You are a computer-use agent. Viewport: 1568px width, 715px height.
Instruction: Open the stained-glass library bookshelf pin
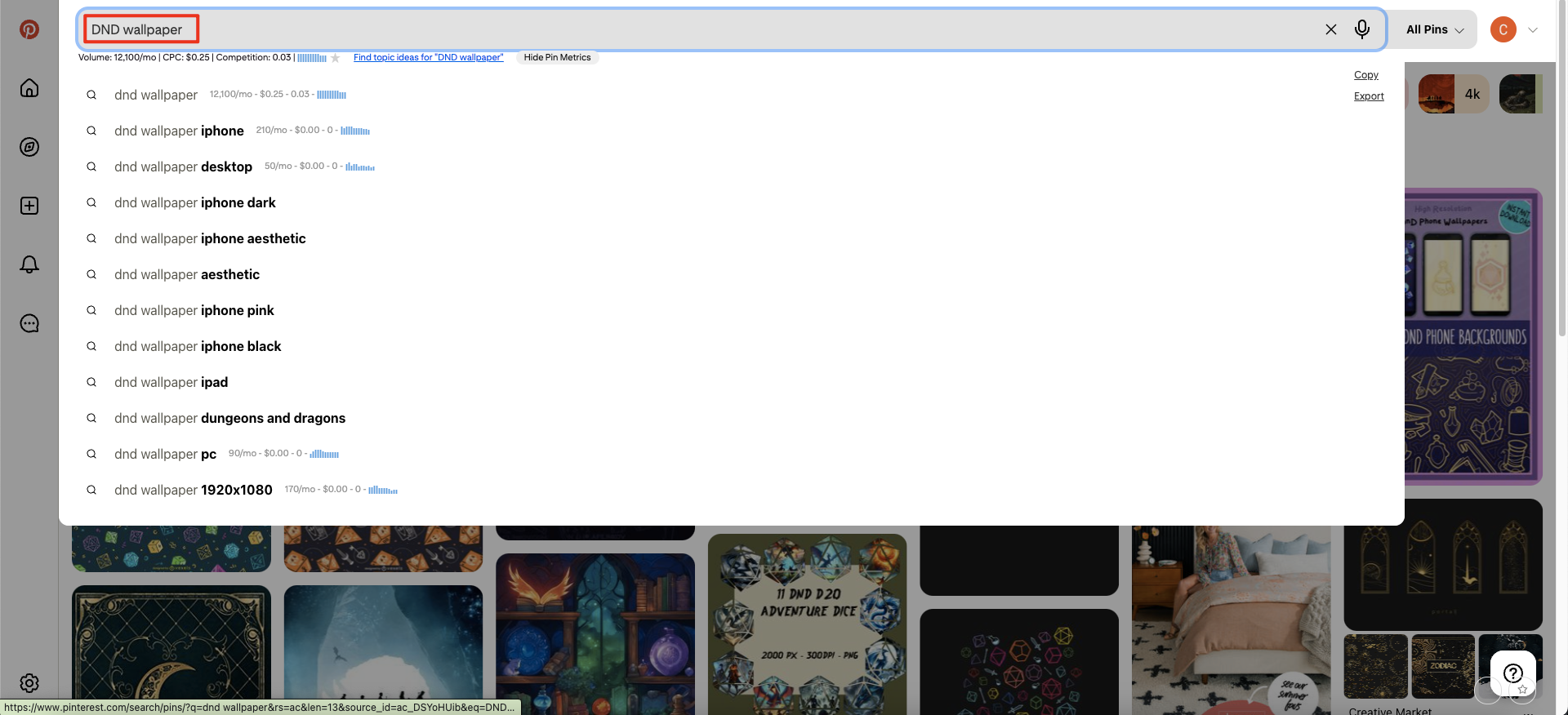point(595,634)
